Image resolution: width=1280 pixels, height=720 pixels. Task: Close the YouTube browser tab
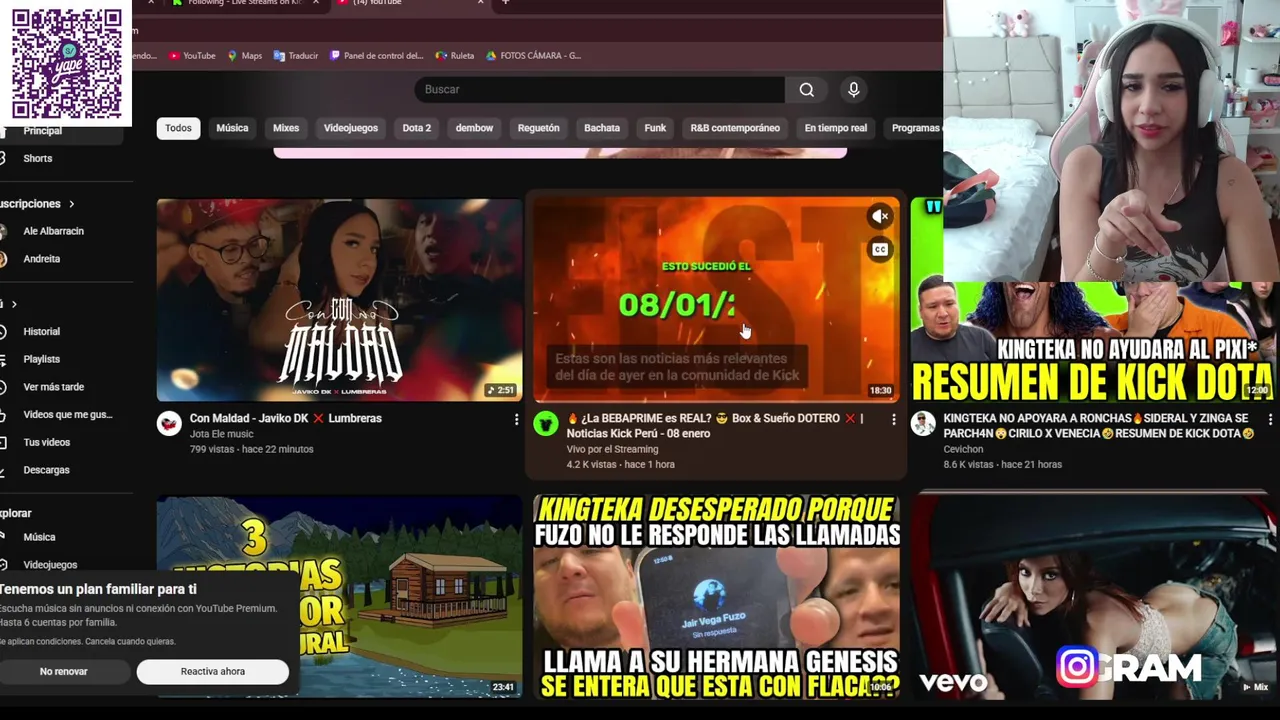coord(480,3)
